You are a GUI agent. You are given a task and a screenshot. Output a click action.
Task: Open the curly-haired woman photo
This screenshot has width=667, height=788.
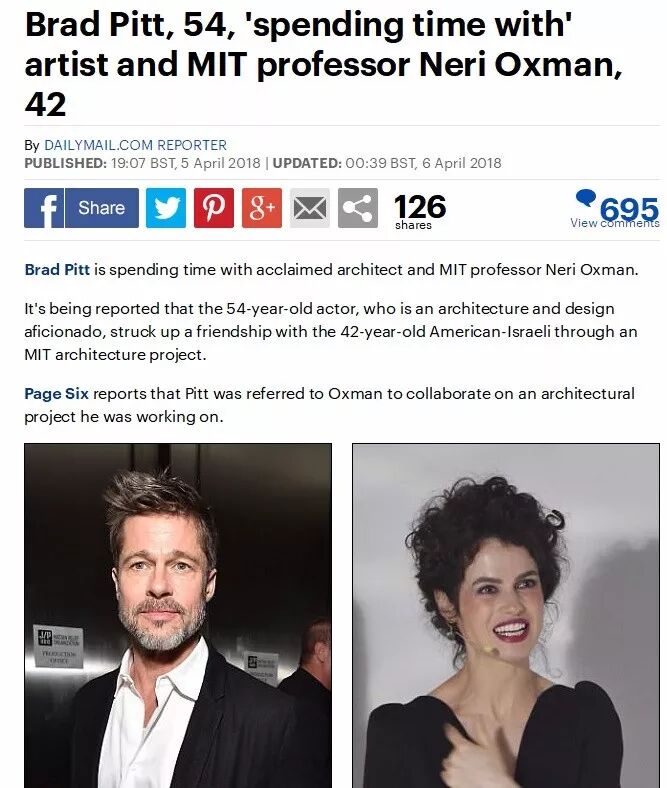[x=506, y=616]
